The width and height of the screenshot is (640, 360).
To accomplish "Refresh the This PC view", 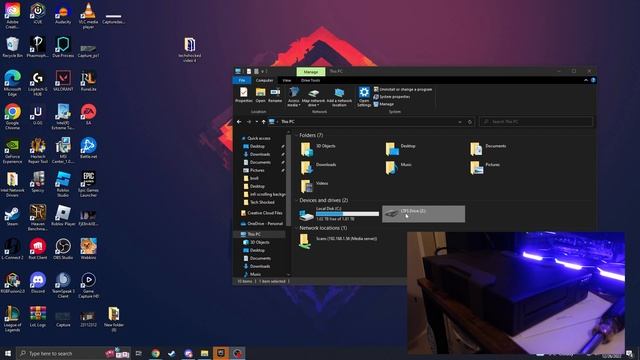I will click(x=470, y=122).
